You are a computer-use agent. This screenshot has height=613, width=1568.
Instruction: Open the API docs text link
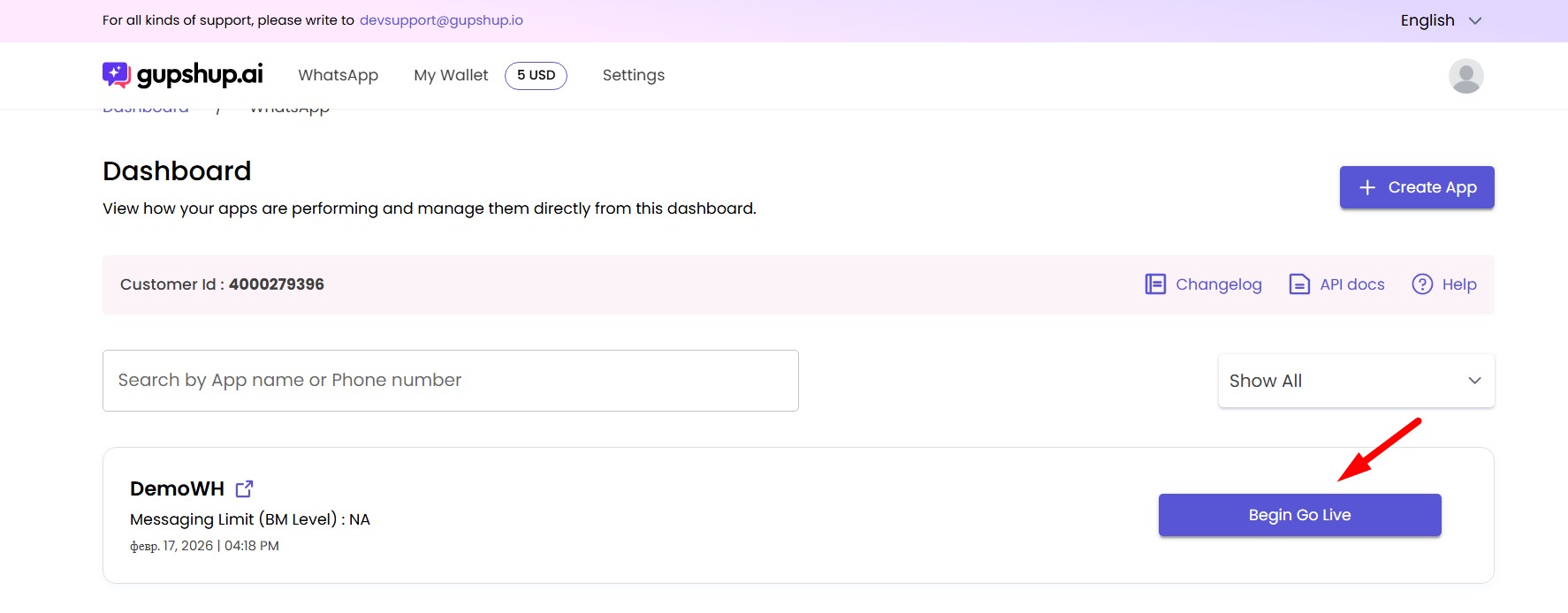(x=1351, y=284)
